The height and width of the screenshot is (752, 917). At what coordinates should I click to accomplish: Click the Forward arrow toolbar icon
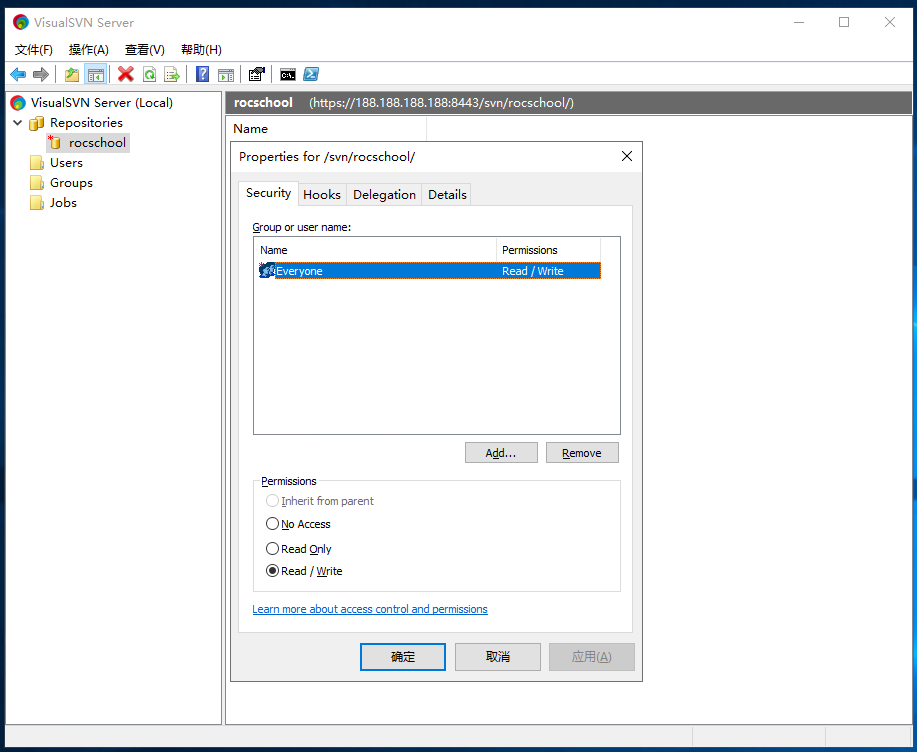pos(41,74)
